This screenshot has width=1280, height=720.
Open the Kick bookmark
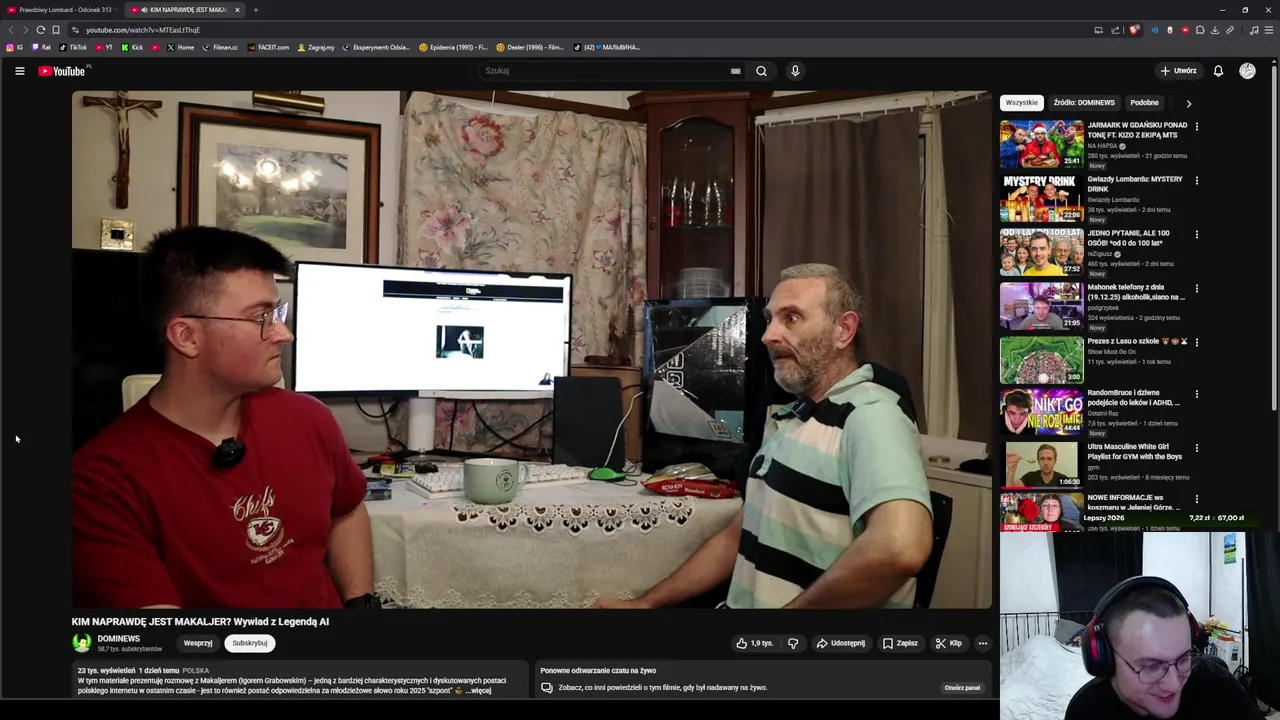[133, 47]
